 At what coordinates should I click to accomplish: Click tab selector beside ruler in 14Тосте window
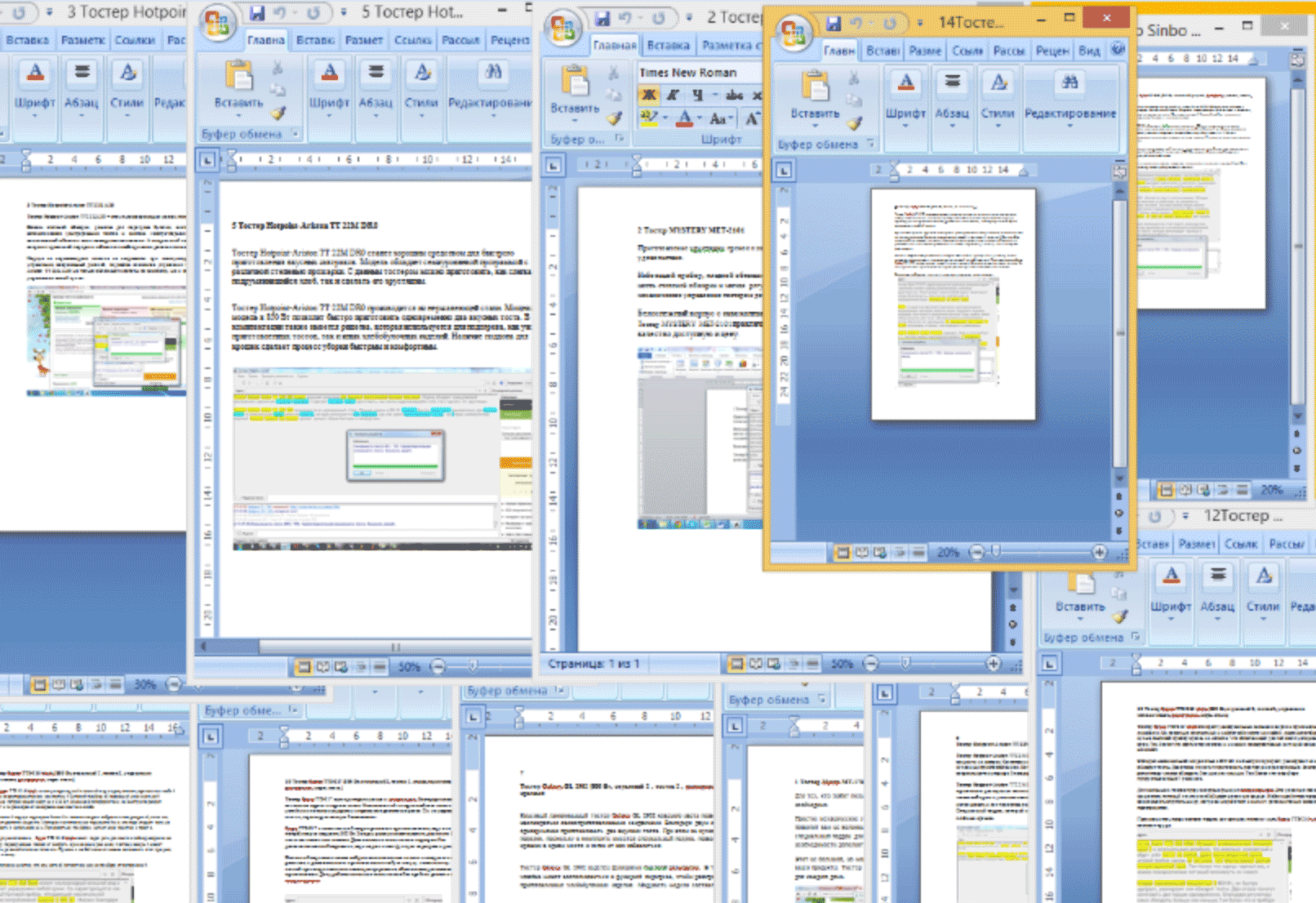pos(784,171)
